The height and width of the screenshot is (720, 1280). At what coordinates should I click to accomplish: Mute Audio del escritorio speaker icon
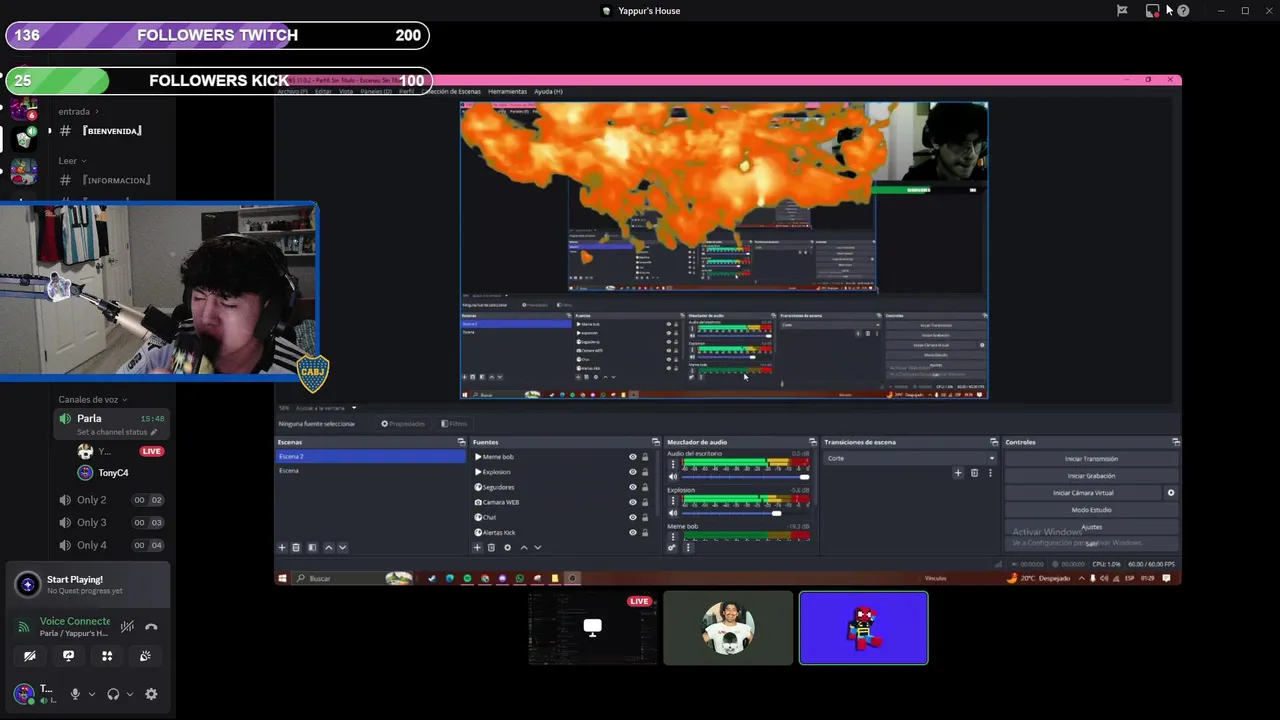tap(672, 477)
